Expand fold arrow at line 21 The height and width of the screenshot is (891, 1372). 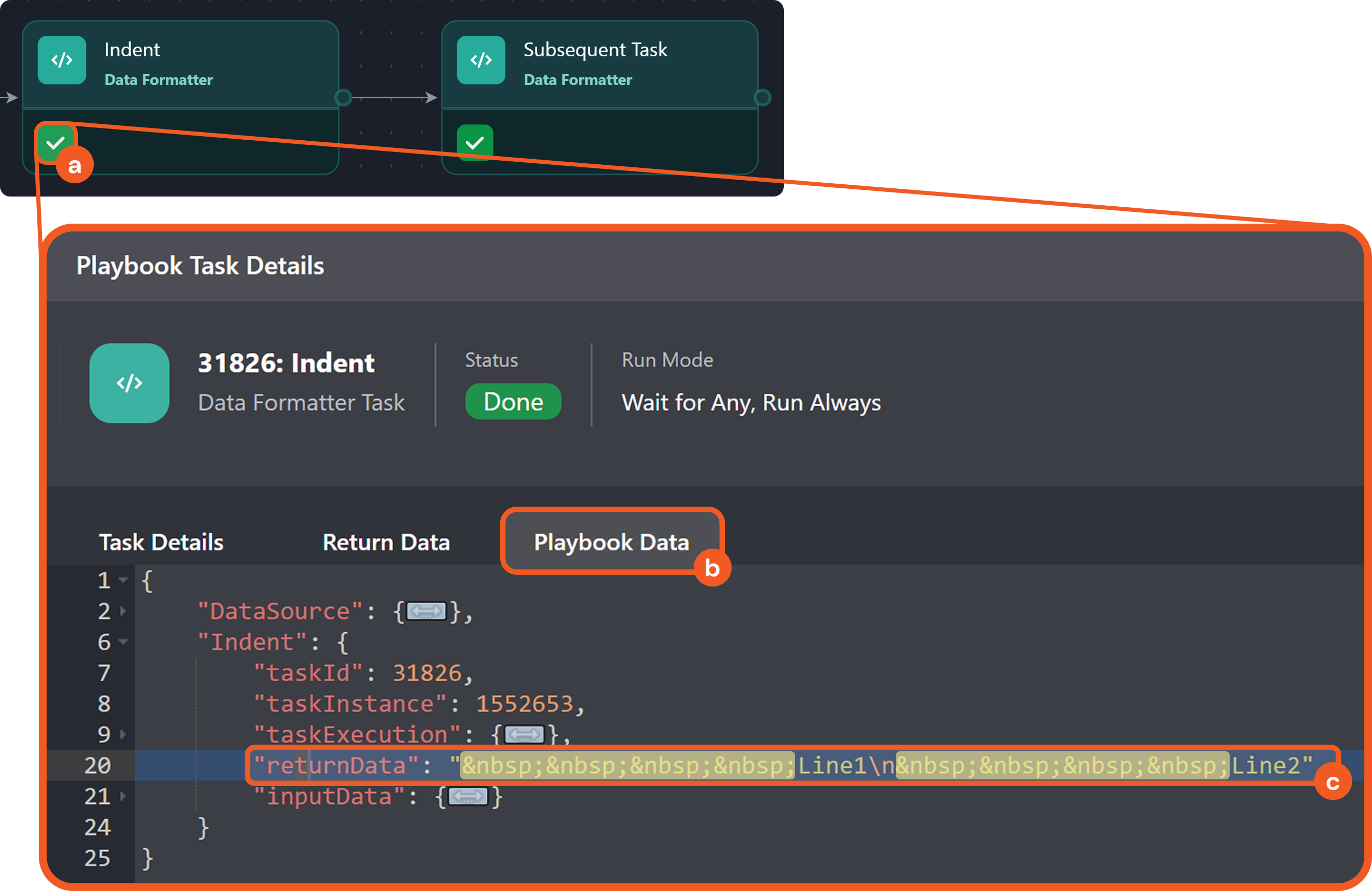click(x=123, y=796)
